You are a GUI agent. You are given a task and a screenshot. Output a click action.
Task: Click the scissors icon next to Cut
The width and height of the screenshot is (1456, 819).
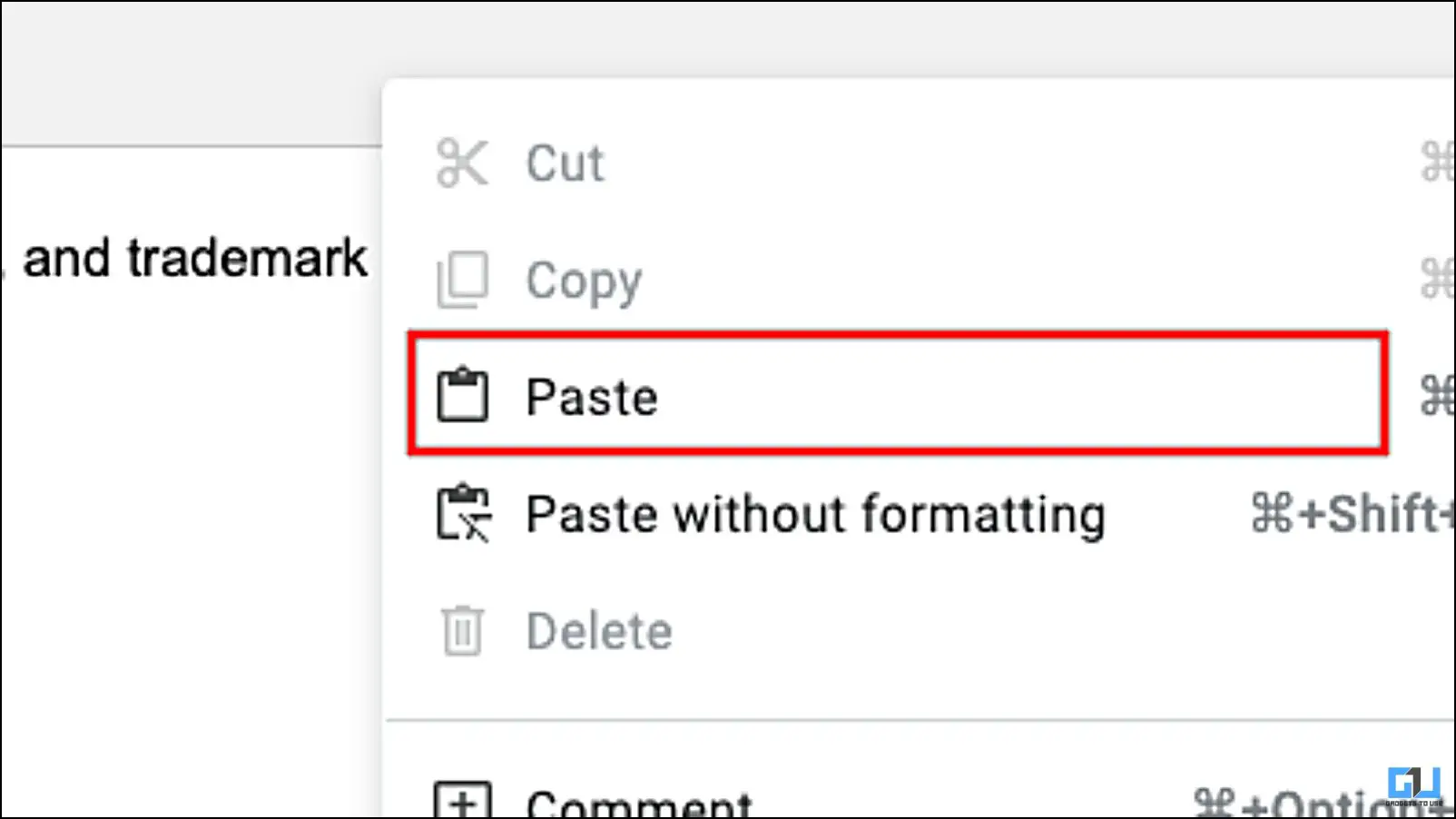coord(462,163)
